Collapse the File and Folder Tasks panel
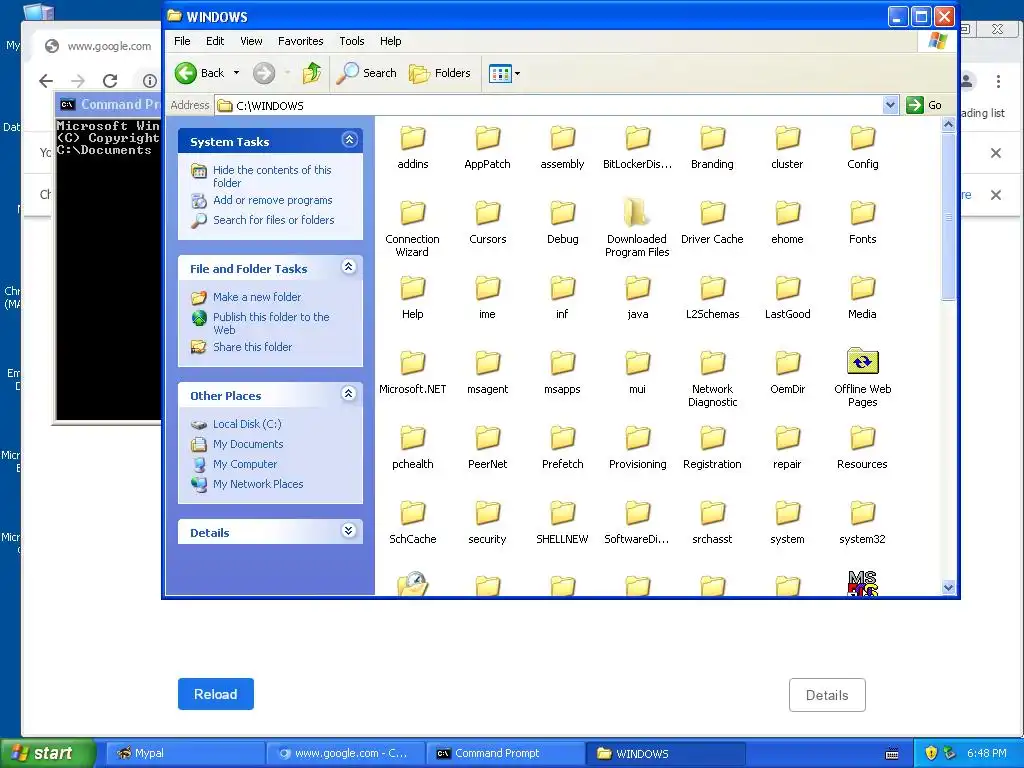The width and height of the screenshot is (1024, 768). pyautogui.click(x=349, y=266)
